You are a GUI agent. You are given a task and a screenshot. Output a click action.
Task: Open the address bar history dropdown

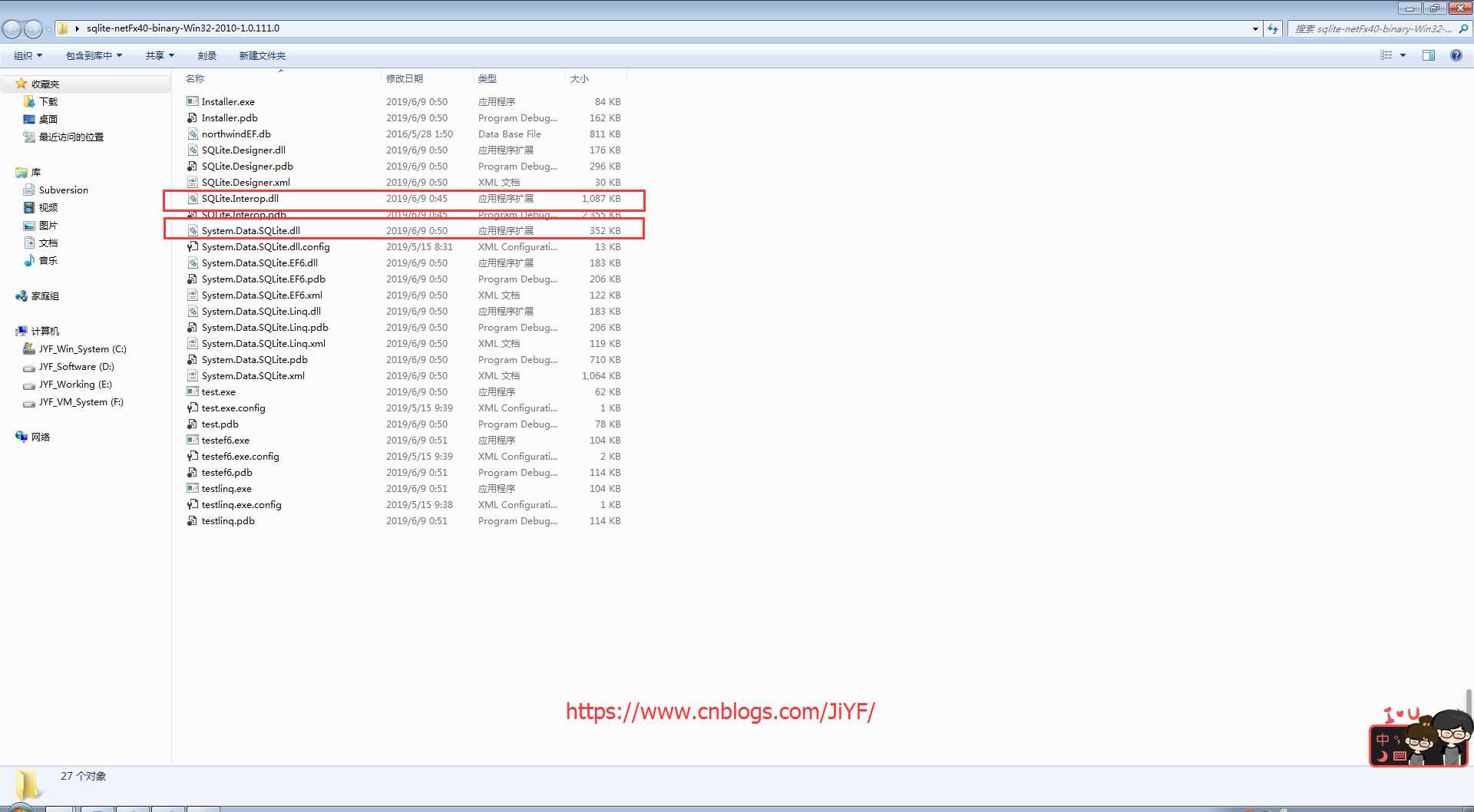point(1255,28)
